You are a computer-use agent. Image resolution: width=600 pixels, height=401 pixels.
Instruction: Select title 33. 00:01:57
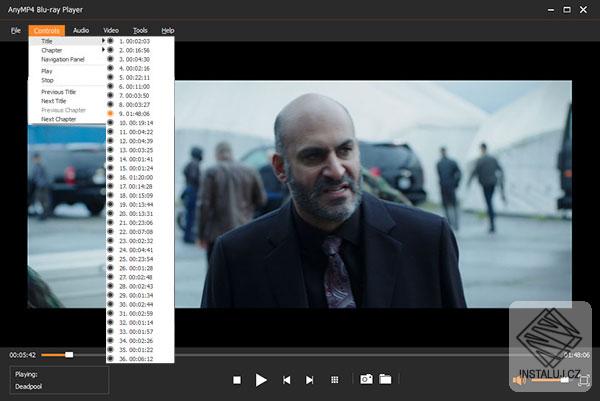(140, 332)
